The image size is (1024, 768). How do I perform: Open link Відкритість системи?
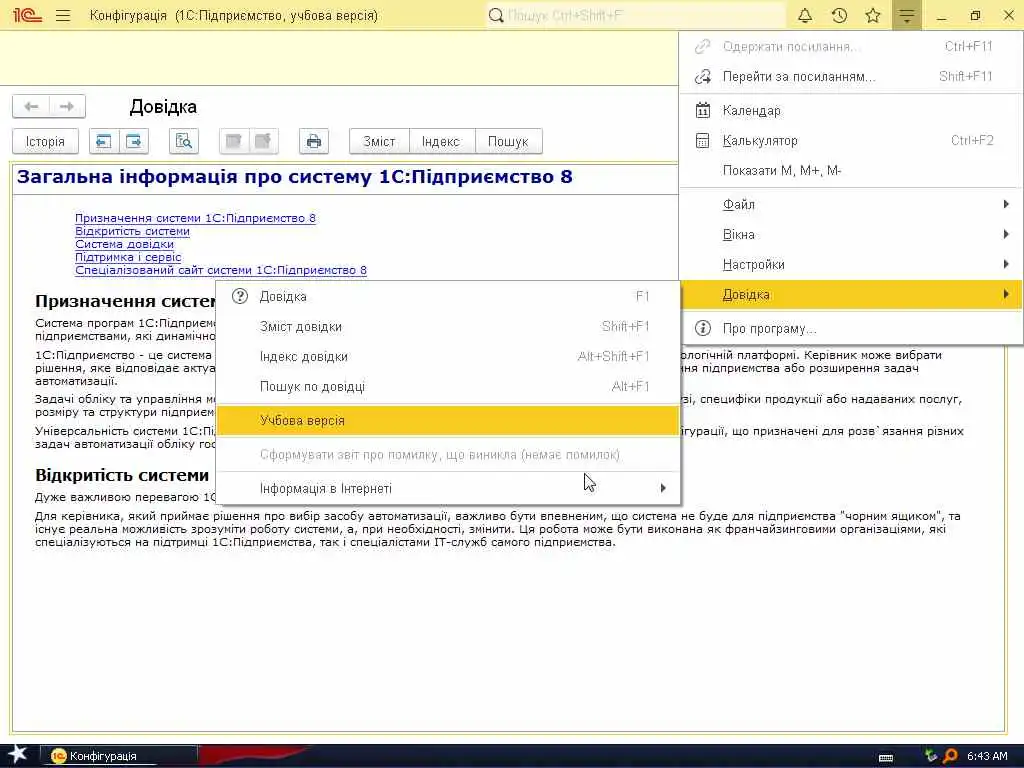click(x=133, y=231)
